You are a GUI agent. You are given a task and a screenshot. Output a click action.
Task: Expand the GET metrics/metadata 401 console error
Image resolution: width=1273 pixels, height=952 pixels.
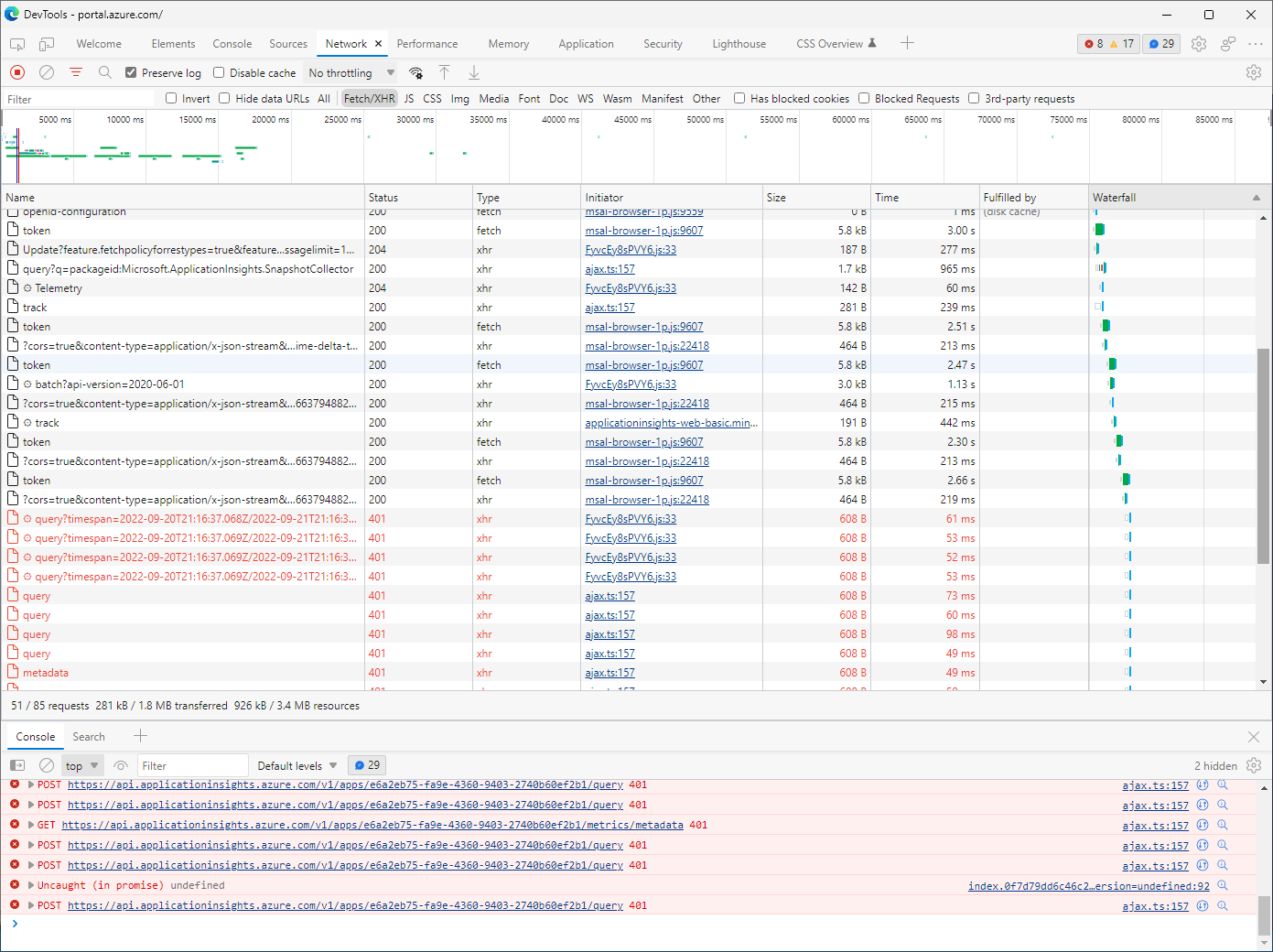point(31,825)
